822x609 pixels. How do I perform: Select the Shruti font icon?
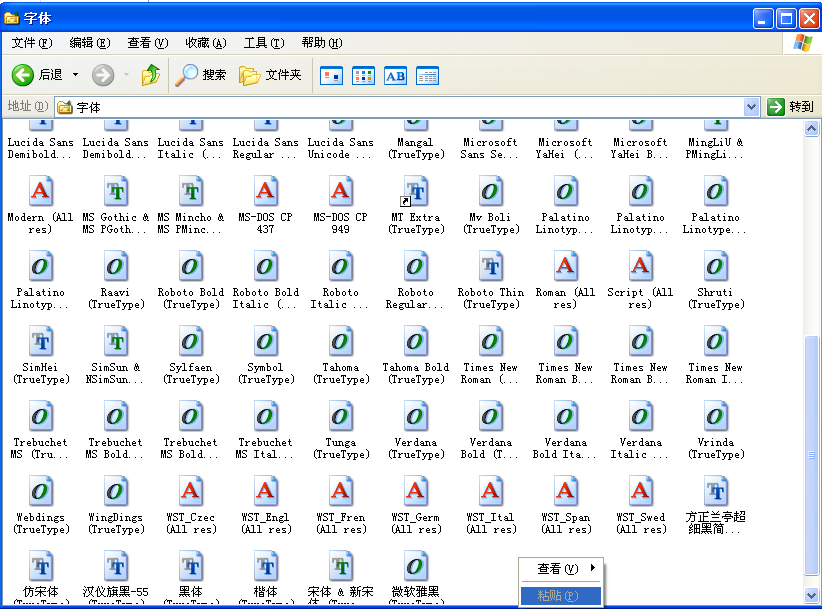click(x=715, y=267)
